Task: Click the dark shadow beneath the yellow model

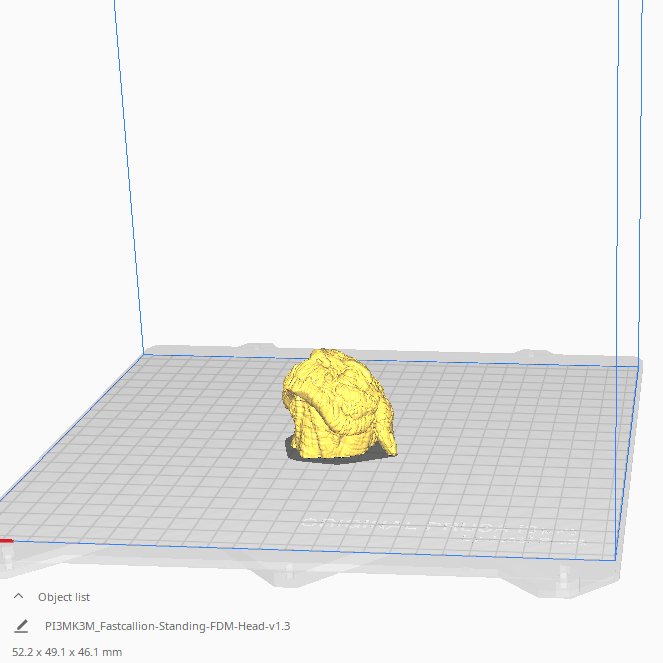Action: (x=338, y=459)
